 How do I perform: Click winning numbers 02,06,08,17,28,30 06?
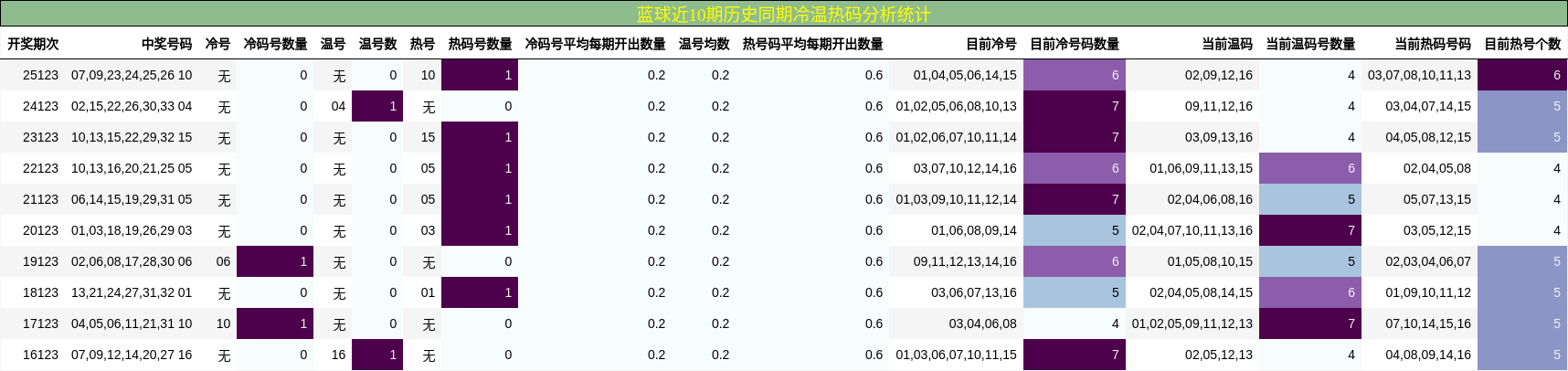pos(132,261)
